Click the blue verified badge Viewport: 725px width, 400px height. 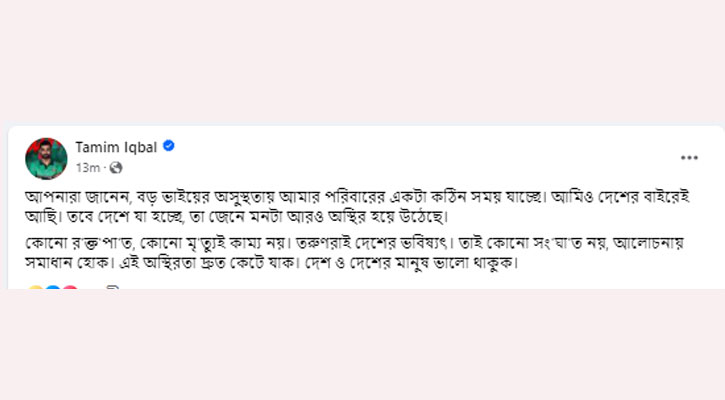[x=169, y=147]
